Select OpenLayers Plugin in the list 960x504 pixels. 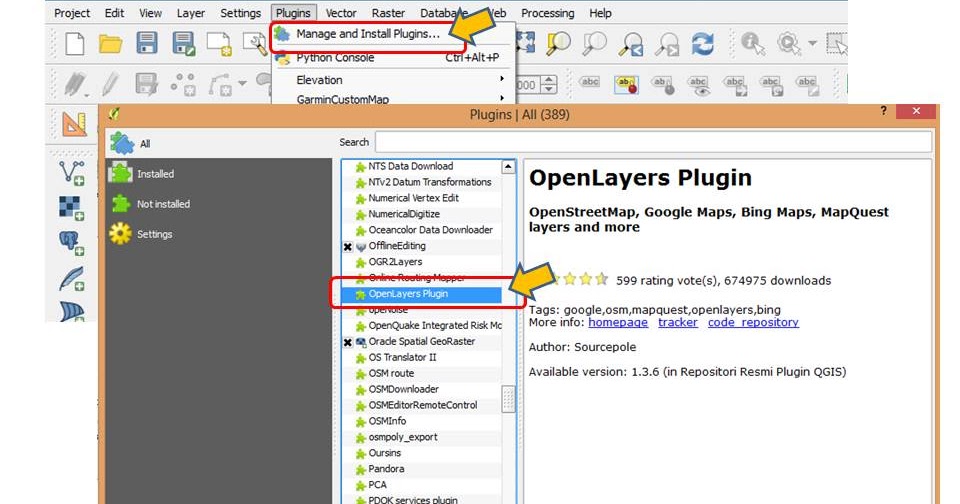pos(422,294)
